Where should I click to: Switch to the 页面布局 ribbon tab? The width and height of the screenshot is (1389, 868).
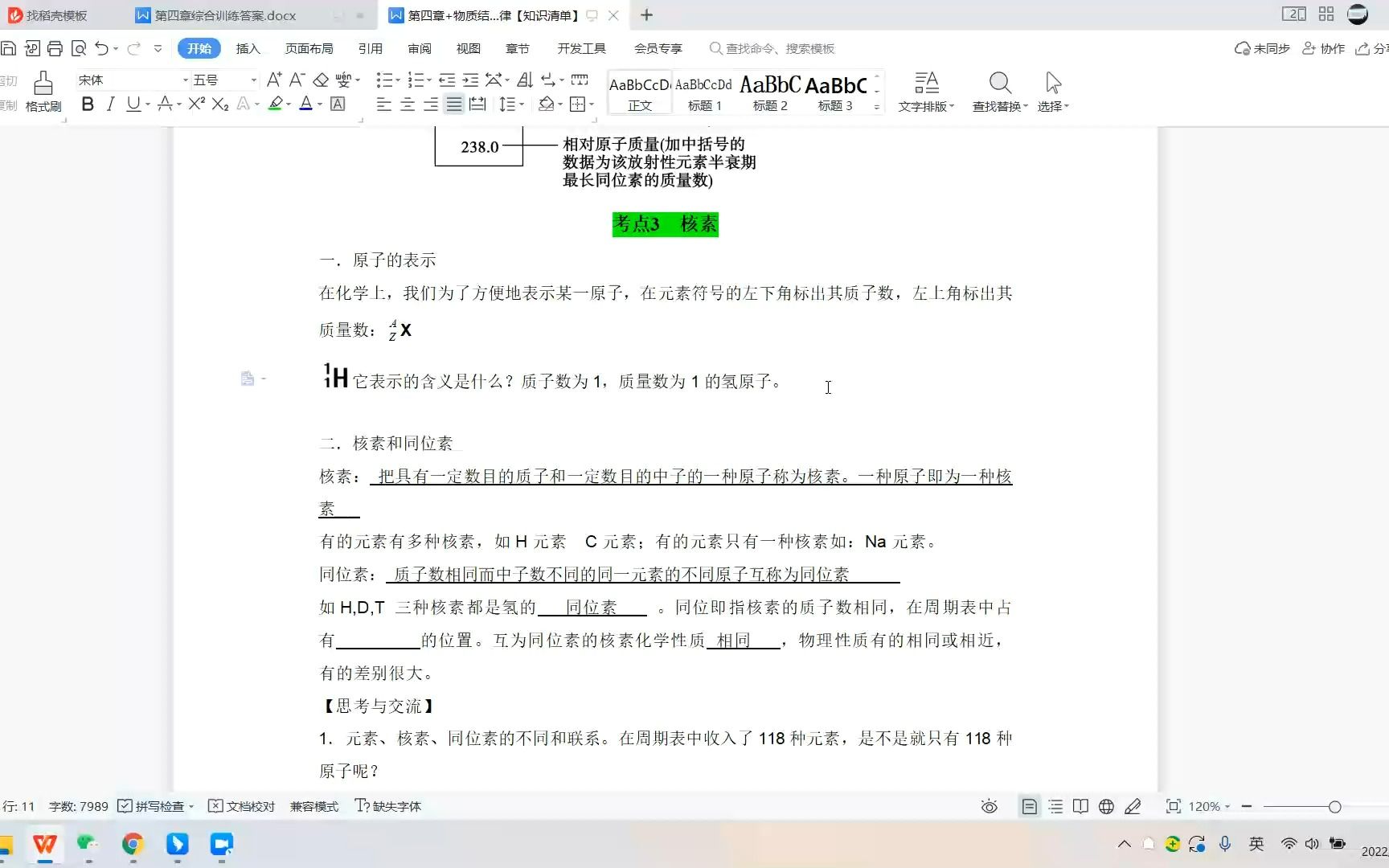click(x=309, y=48)
